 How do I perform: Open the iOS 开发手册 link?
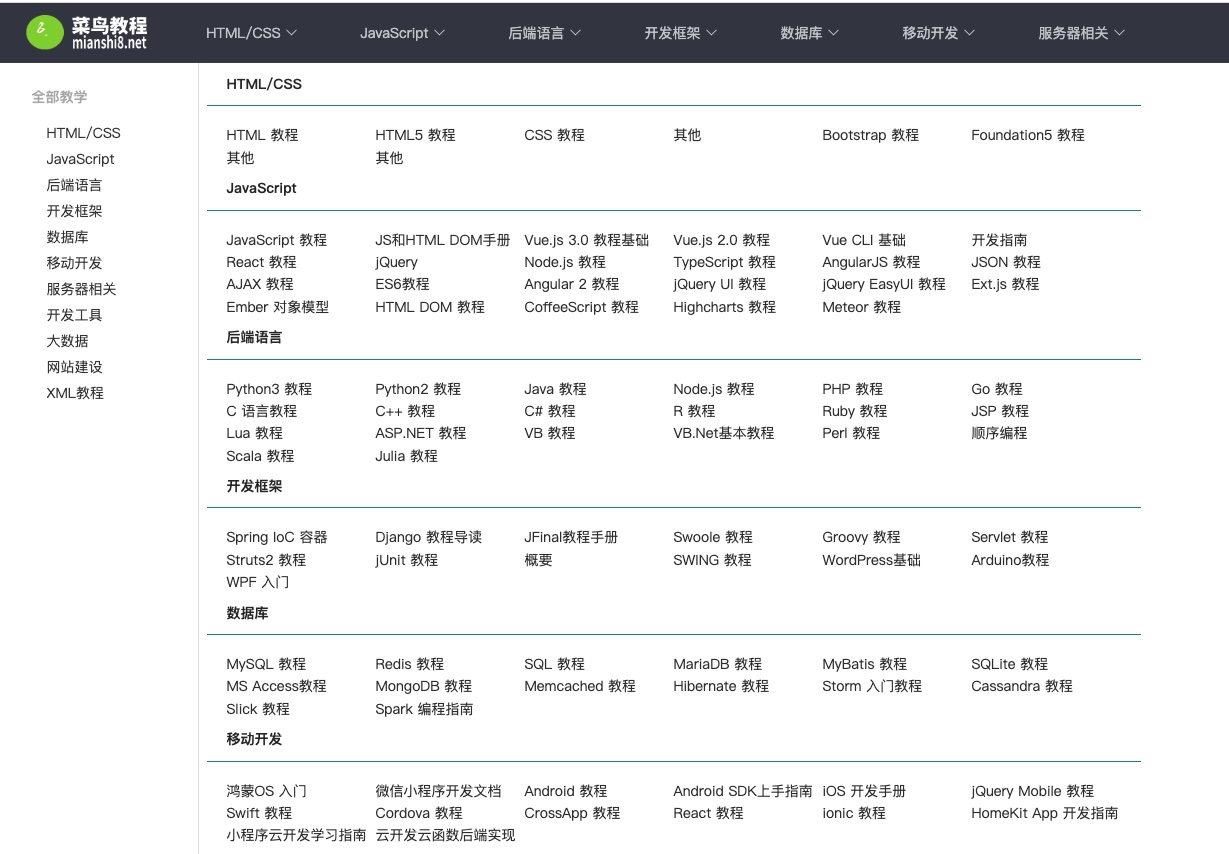864,791
